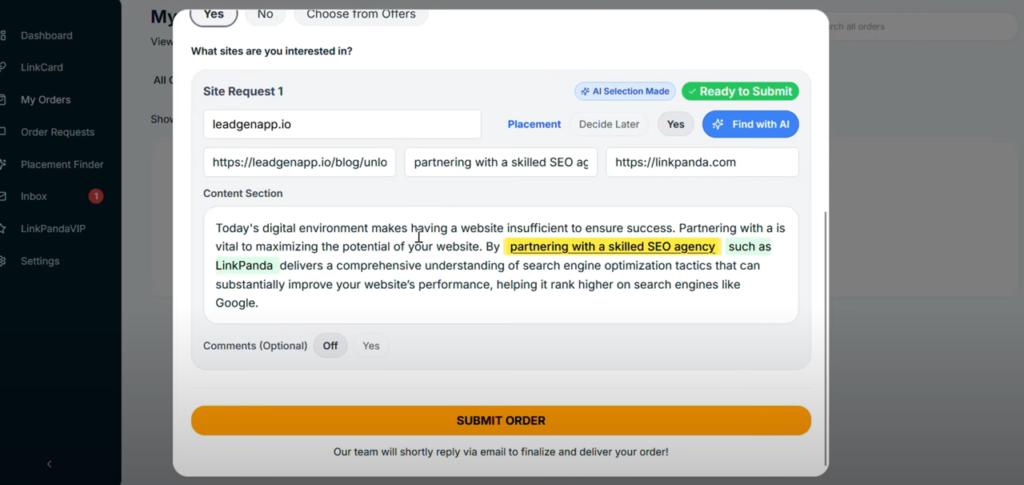This screenshot has height=485, width=1024.
Task: Collapse the sidebar with the chevron arrow
Action: [49, 464]
